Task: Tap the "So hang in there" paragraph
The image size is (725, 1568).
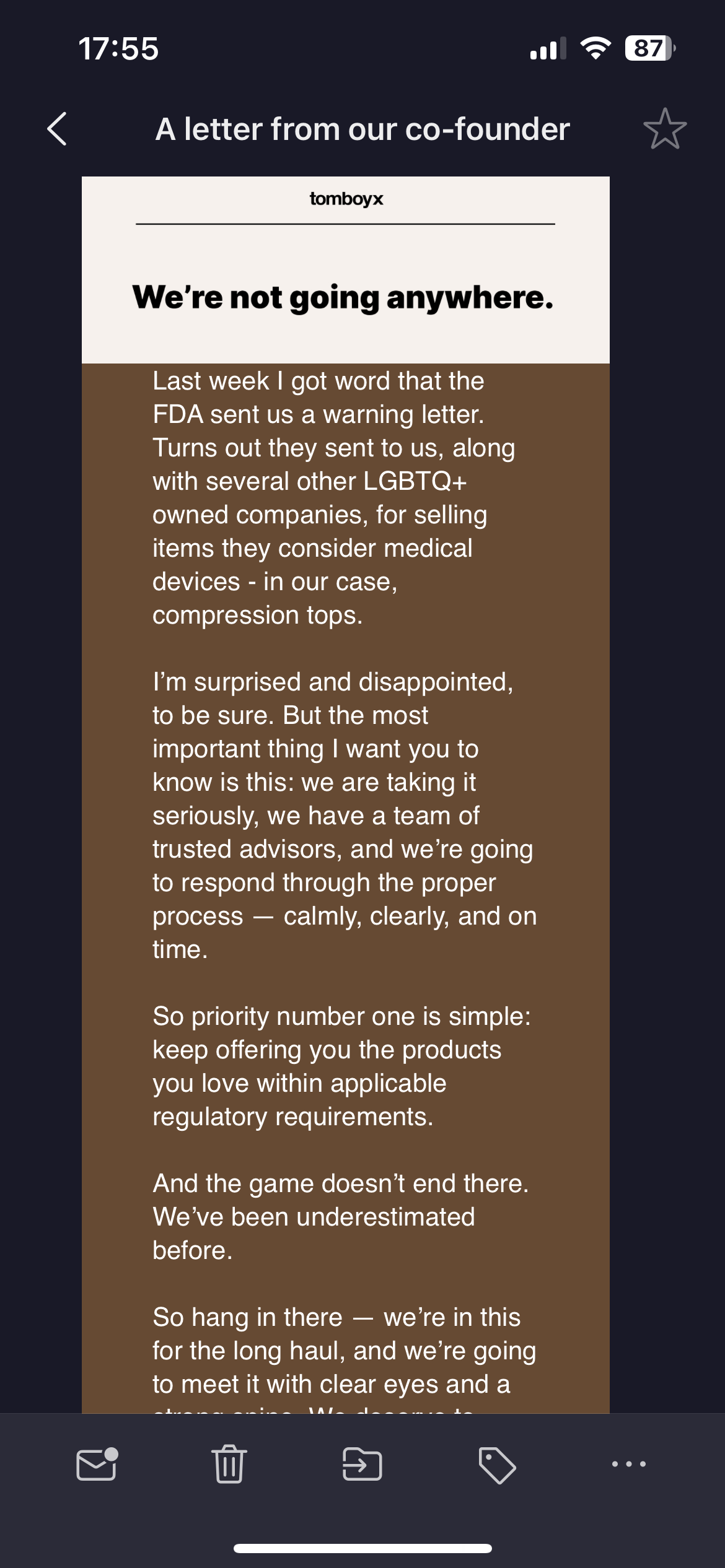Action: click(344, 1350)
